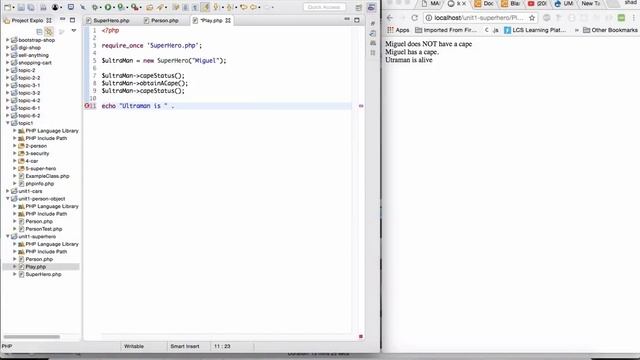
Task: Open the Other Bookmarks folder
Action: pyautogui.click(x=610, y=30)
